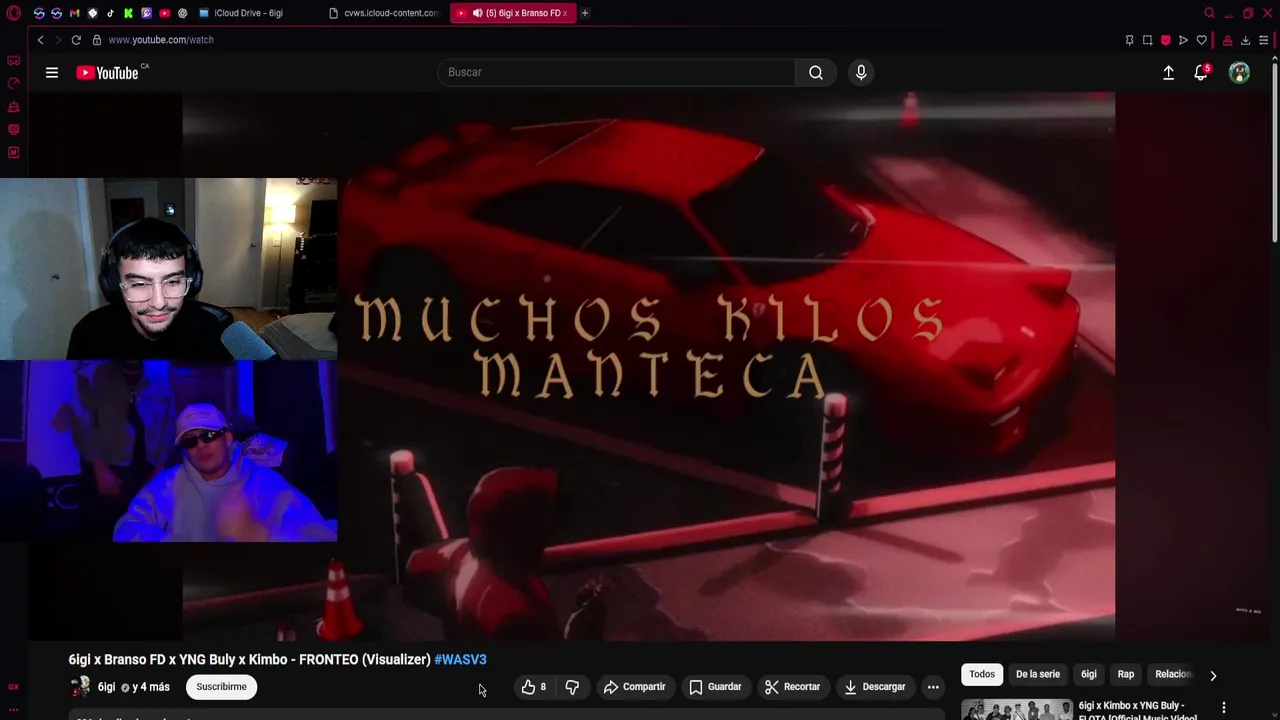This screenshot has height=720, width=1280.
Task: Open YouTube upload/create button
Action: (x=1168, y=72)
